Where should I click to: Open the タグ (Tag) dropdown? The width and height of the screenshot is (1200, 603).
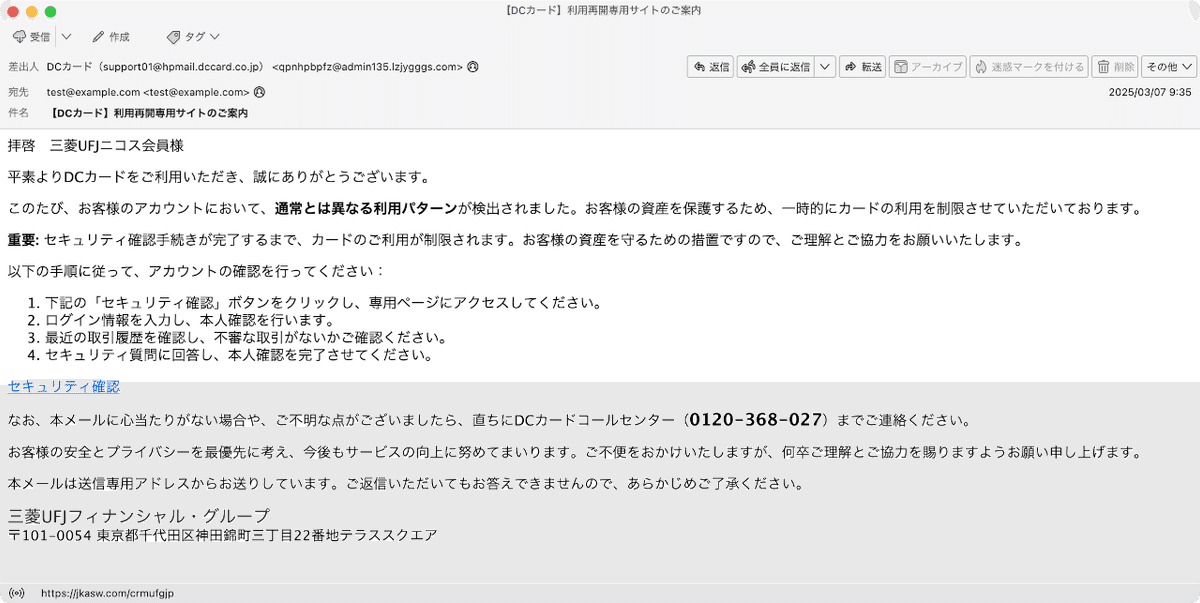[193, 37]
